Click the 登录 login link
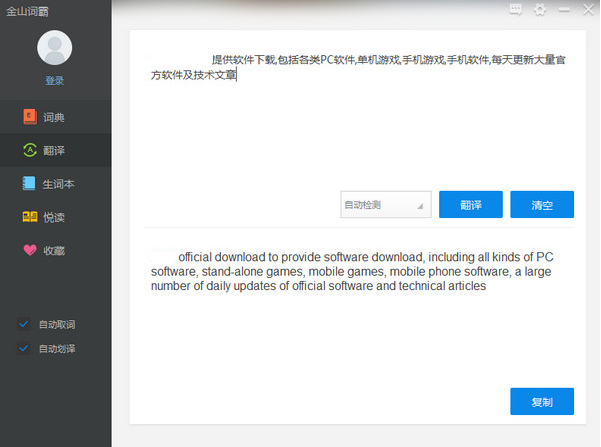The height and width of the screenshot is (447, 601). click(54, 80)
